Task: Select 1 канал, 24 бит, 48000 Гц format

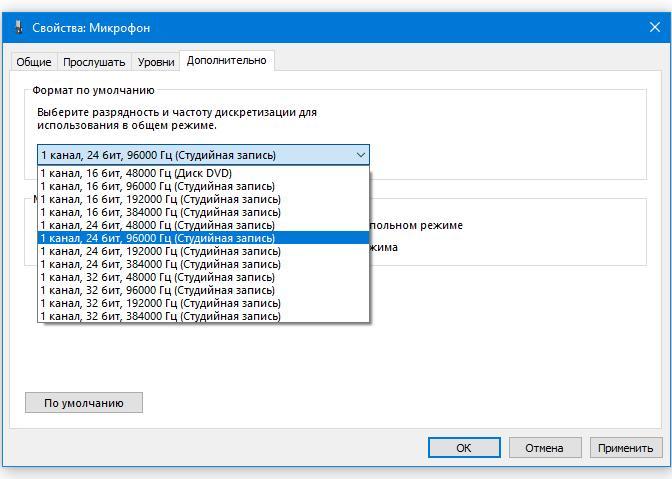Action: point(157,225)
